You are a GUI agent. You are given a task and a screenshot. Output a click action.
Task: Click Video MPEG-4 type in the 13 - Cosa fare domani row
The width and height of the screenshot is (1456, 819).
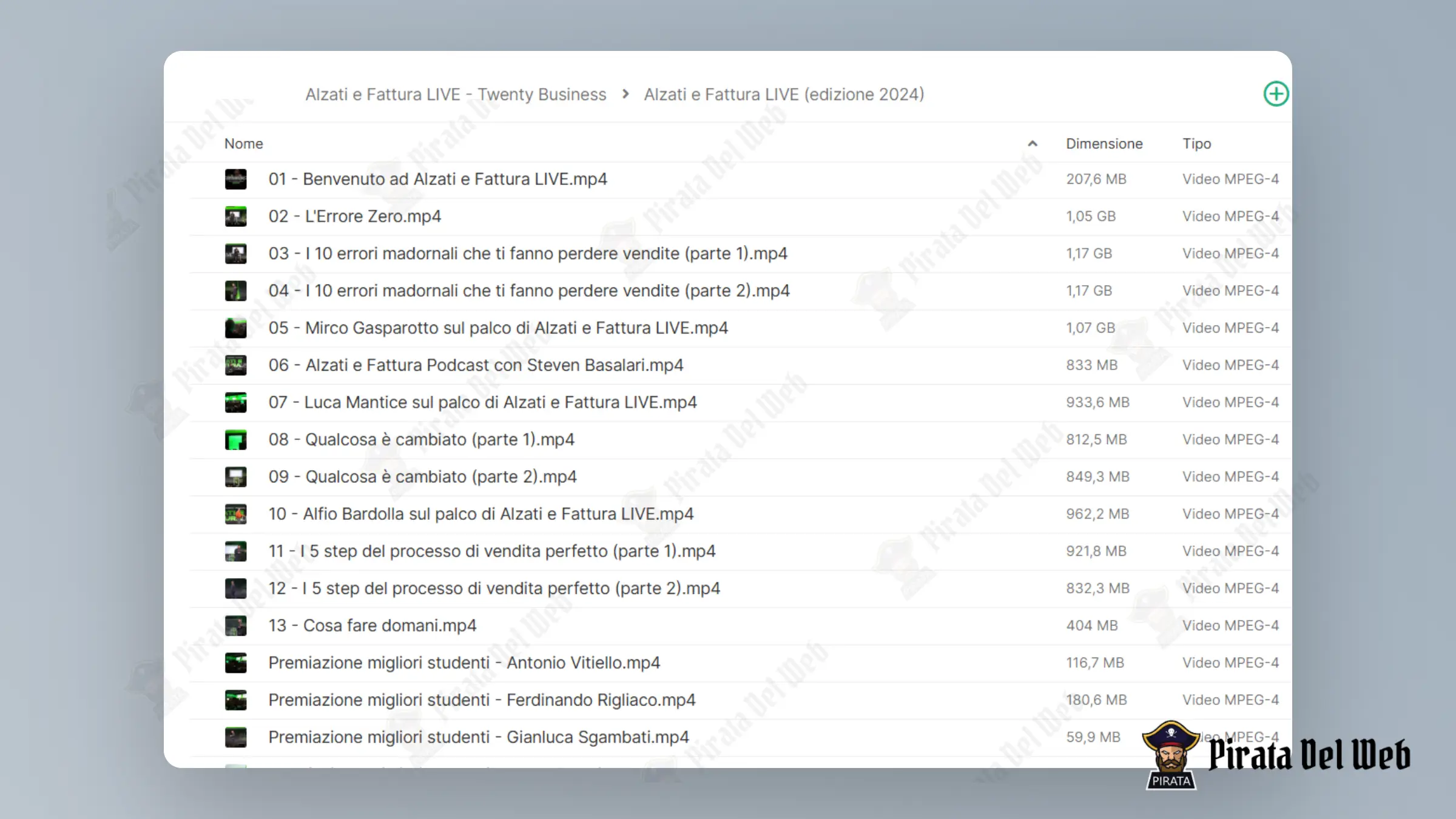pyautogui.click(x=1230, y=625)
